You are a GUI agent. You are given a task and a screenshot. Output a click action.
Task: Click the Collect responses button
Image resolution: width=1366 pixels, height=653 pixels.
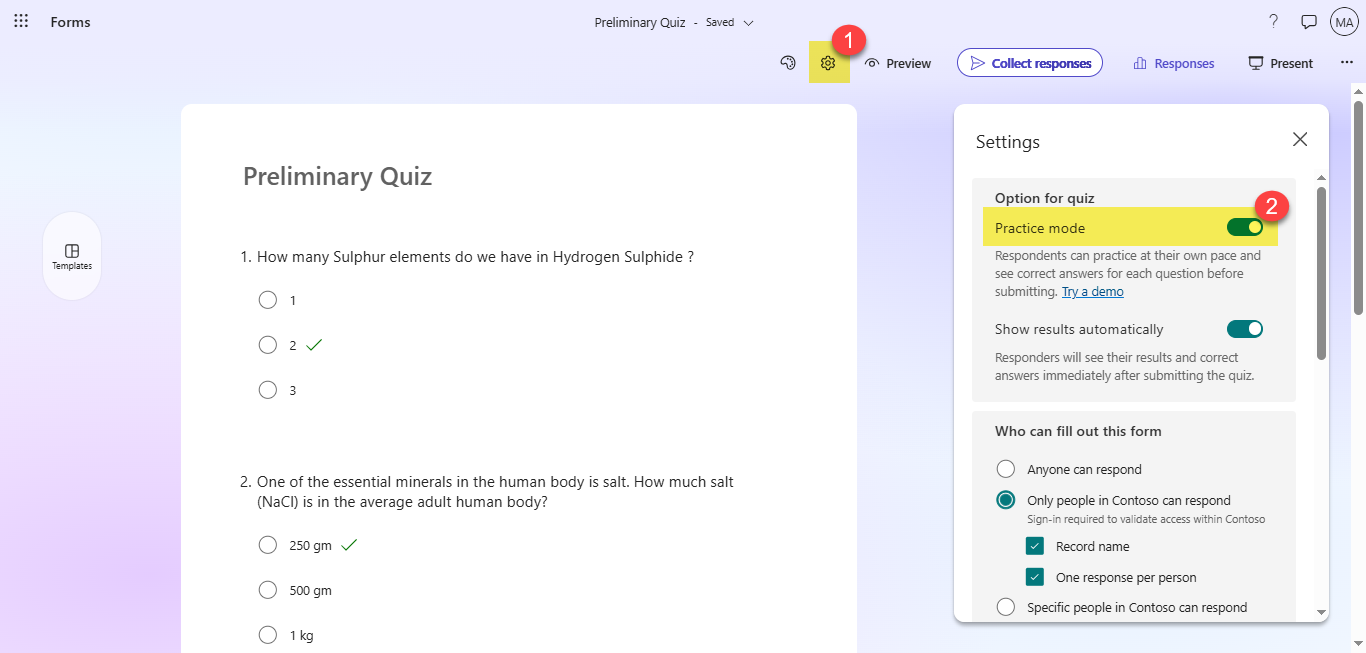coord(1030,63)
